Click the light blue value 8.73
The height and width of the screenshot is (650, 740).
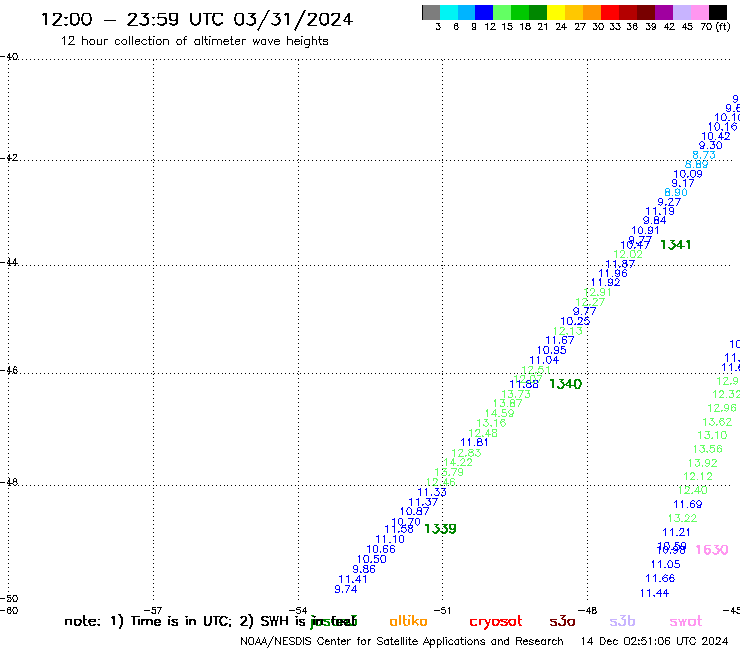pos(704,155)
